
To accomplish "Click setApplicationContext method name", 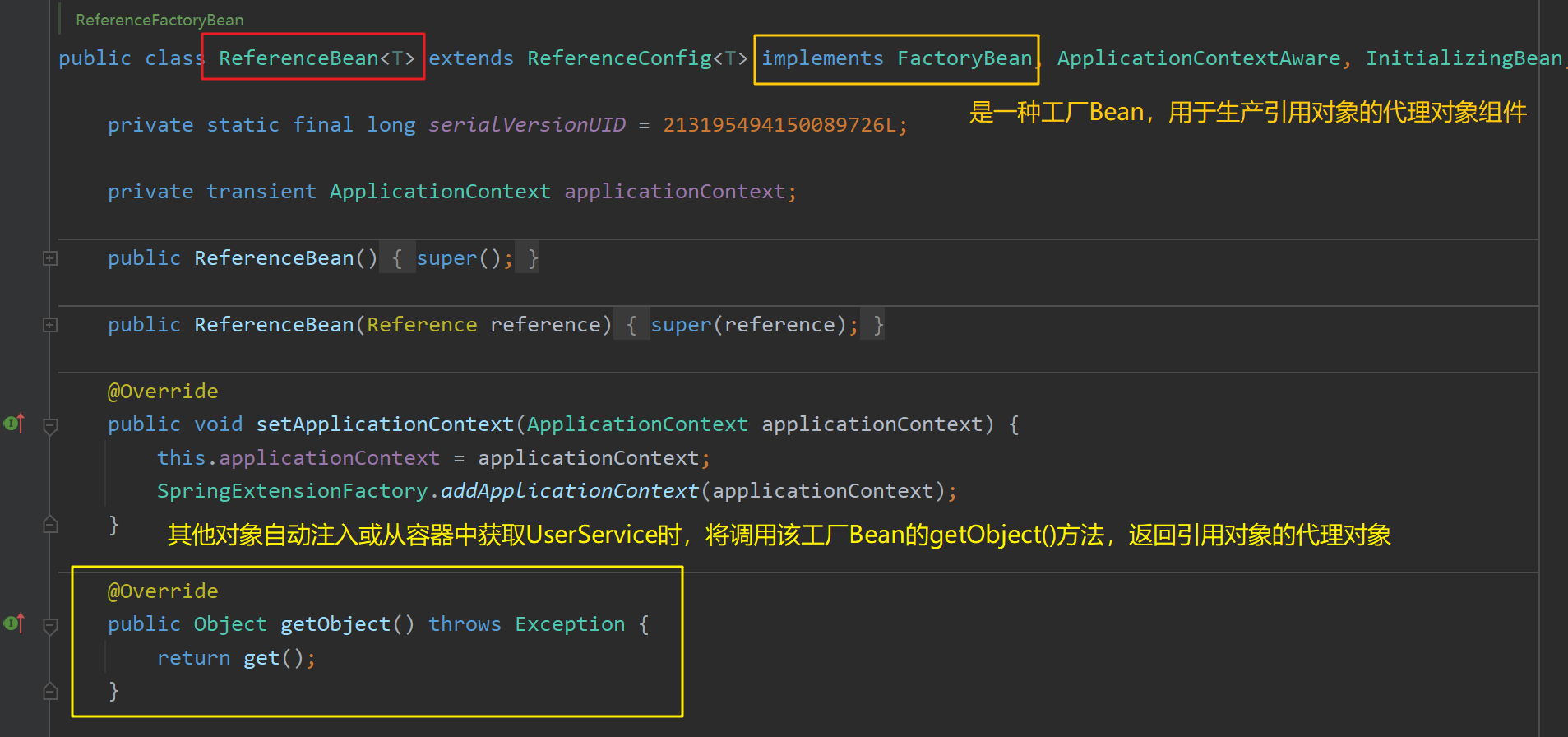I will tap(385, 424).
